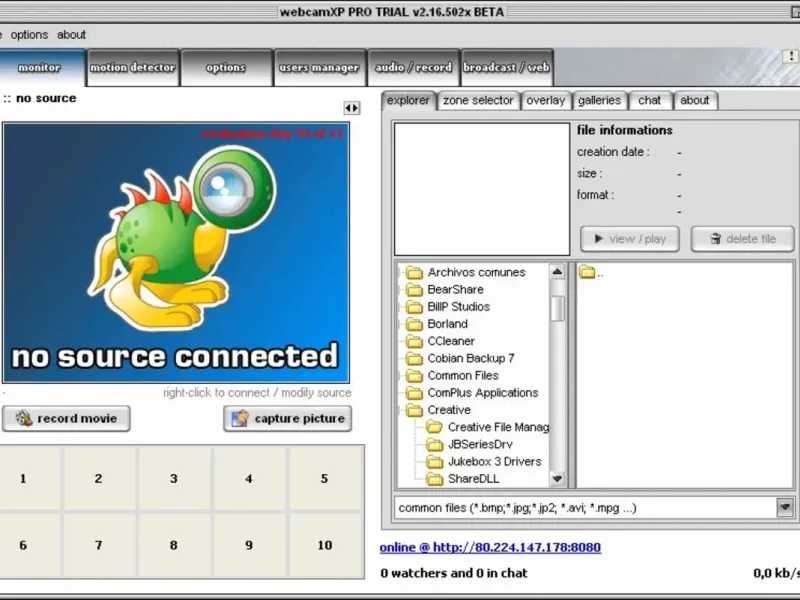Select camera slot 7
Screen dimensions: 800x600
click(x=98, y=545)
